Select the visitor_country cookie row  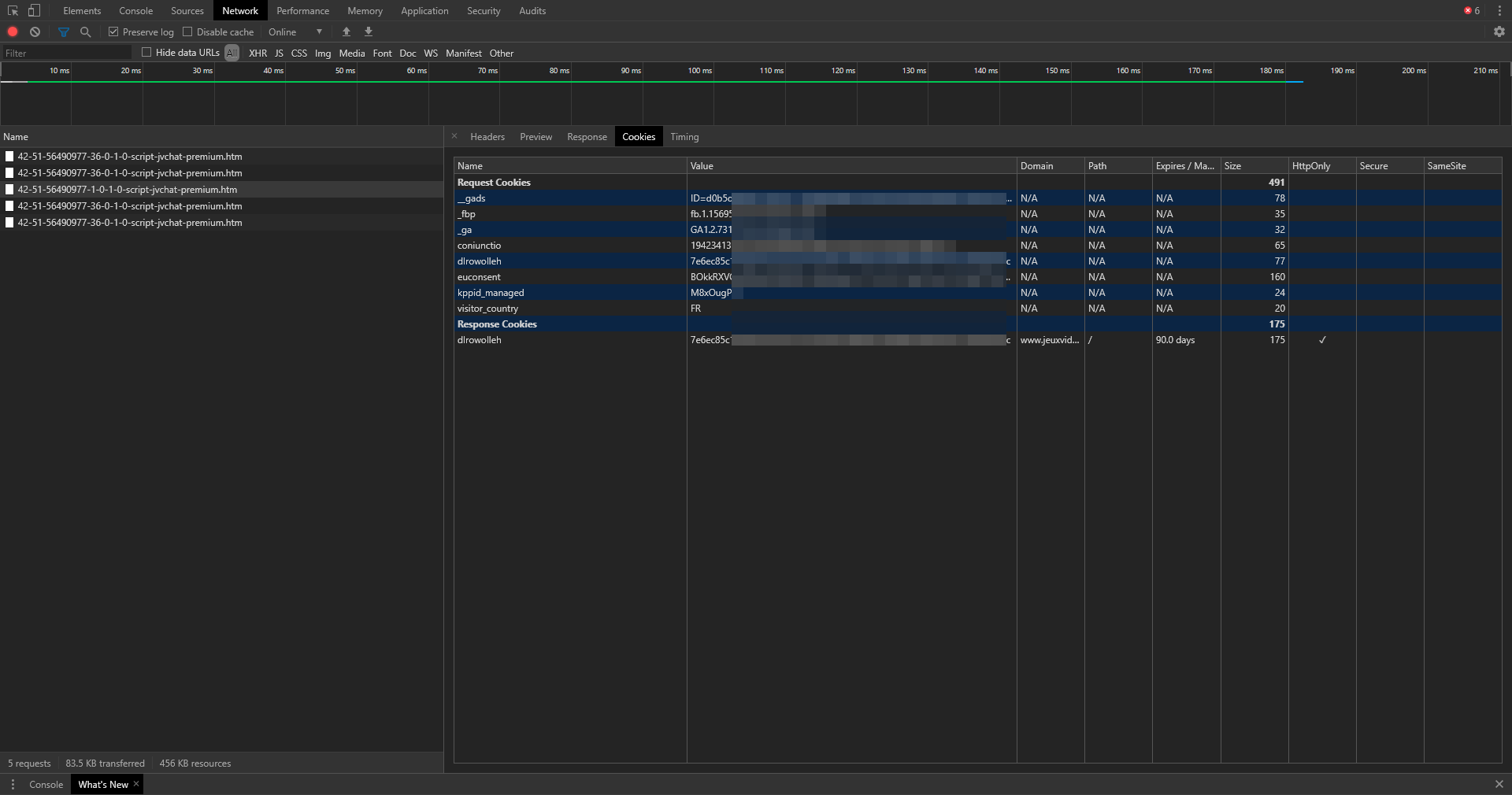click(978, 309)
